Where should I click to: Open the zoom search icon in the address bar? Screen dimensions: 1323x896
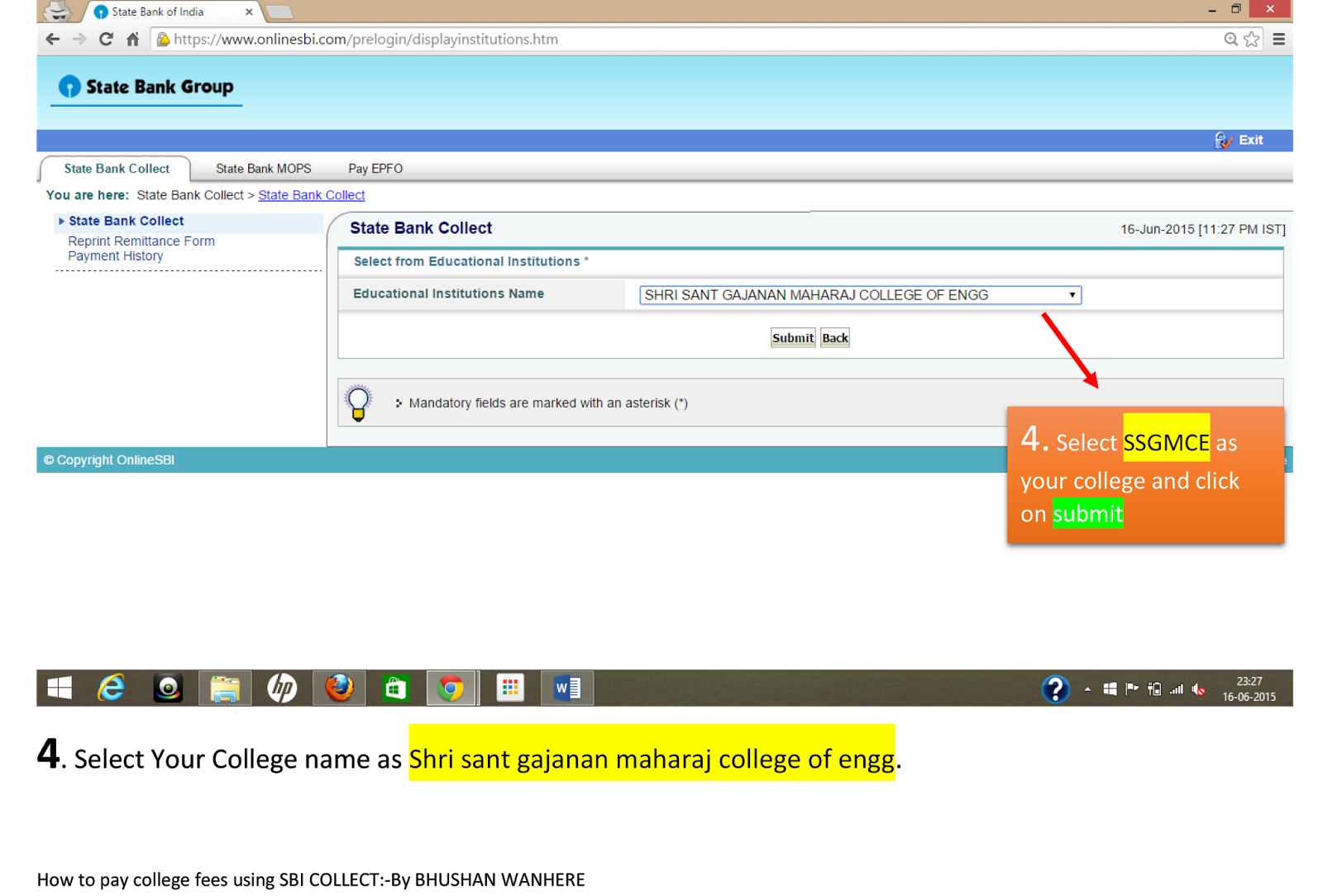click(x=1231, y=39)
